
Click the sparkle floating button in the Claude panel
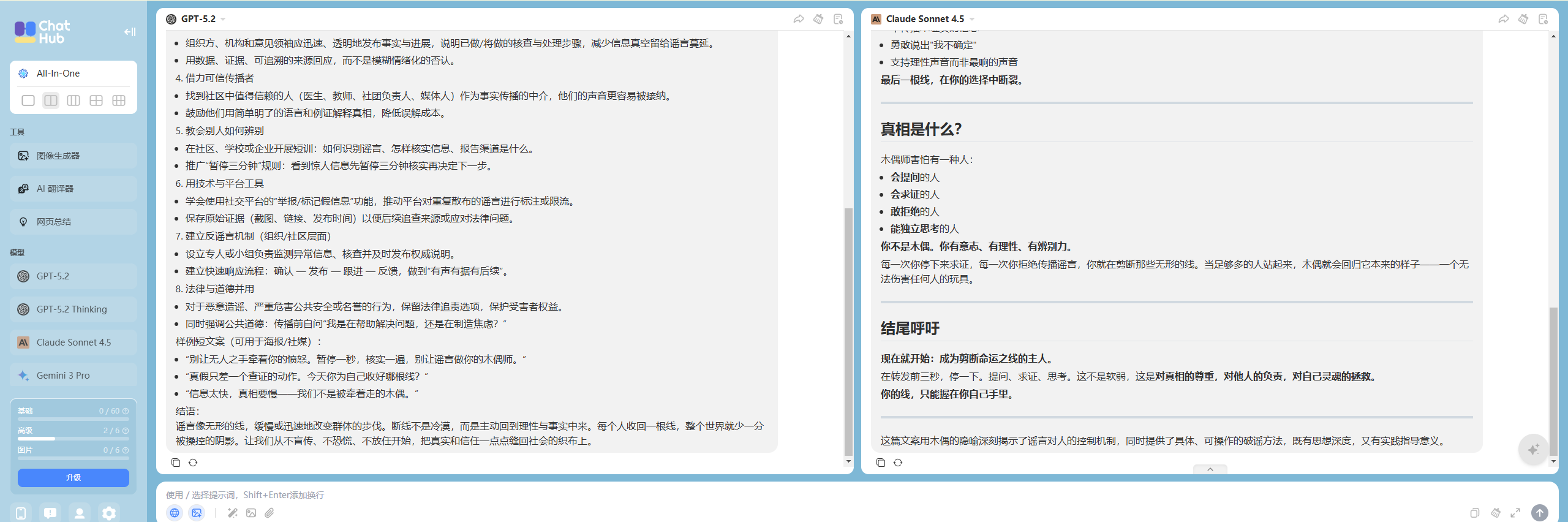(x=1534, y=450)
